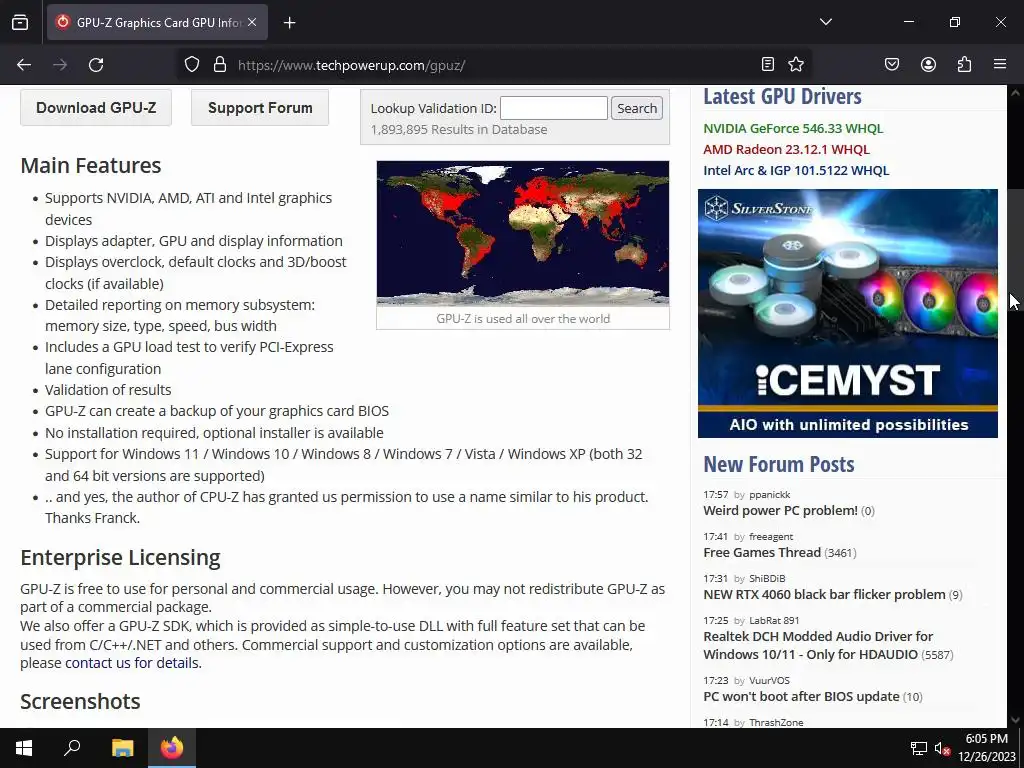Image resolution: width=1024 pixels, height=768 pixels.
Task: Open the Support Forum button
Action: [260, 108]
